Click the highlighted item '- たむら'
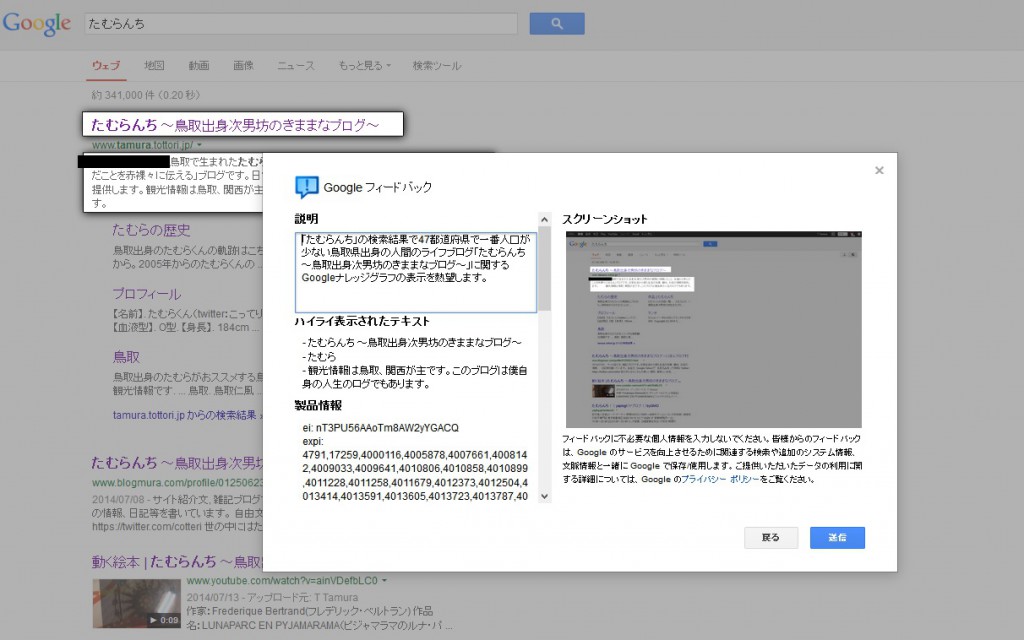Viewport: 1024px width, 640px height. tap(319, 357)
